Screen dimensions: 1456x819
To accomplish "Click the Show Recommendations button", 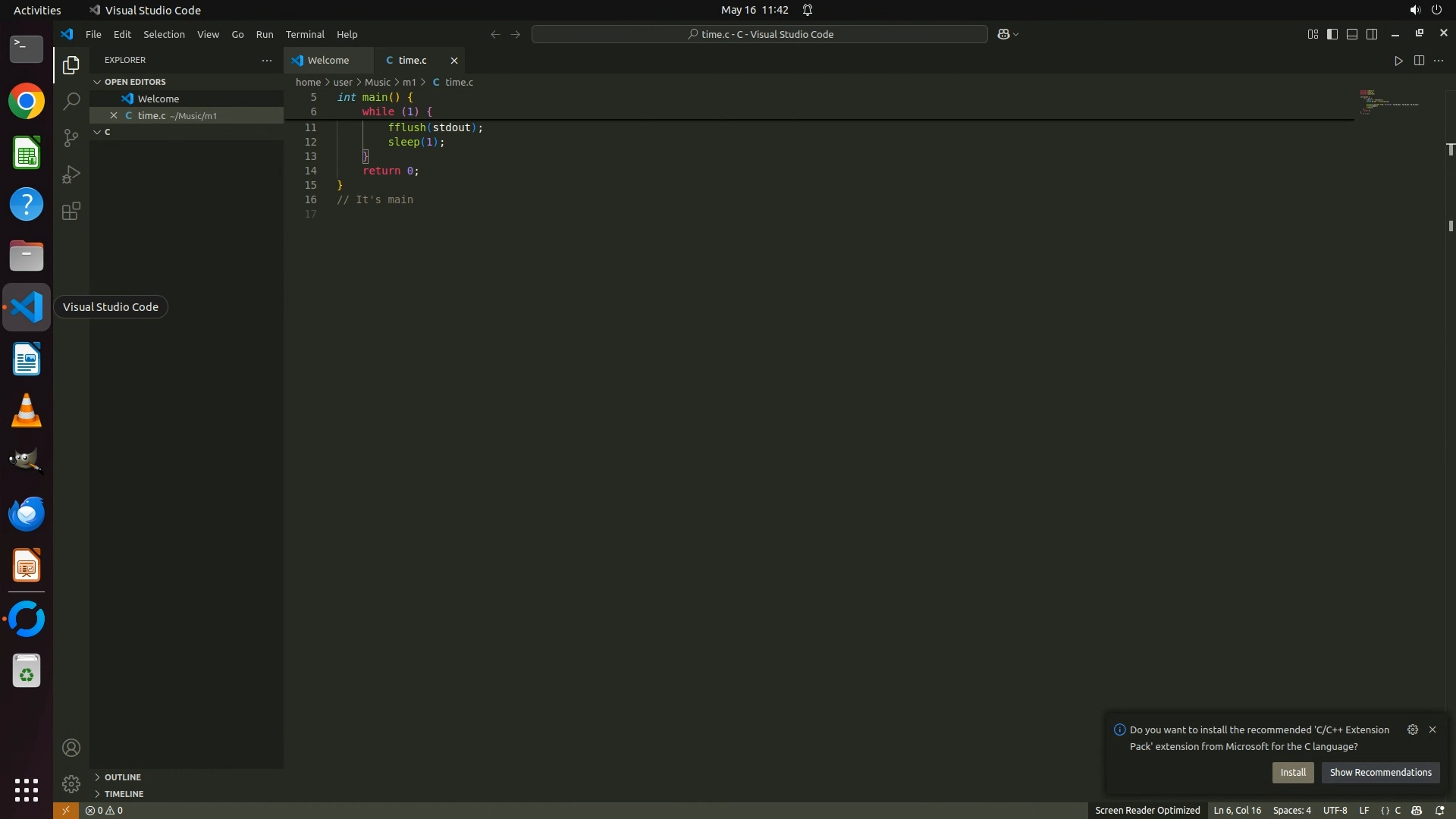I will click(x=1380, y=773).
